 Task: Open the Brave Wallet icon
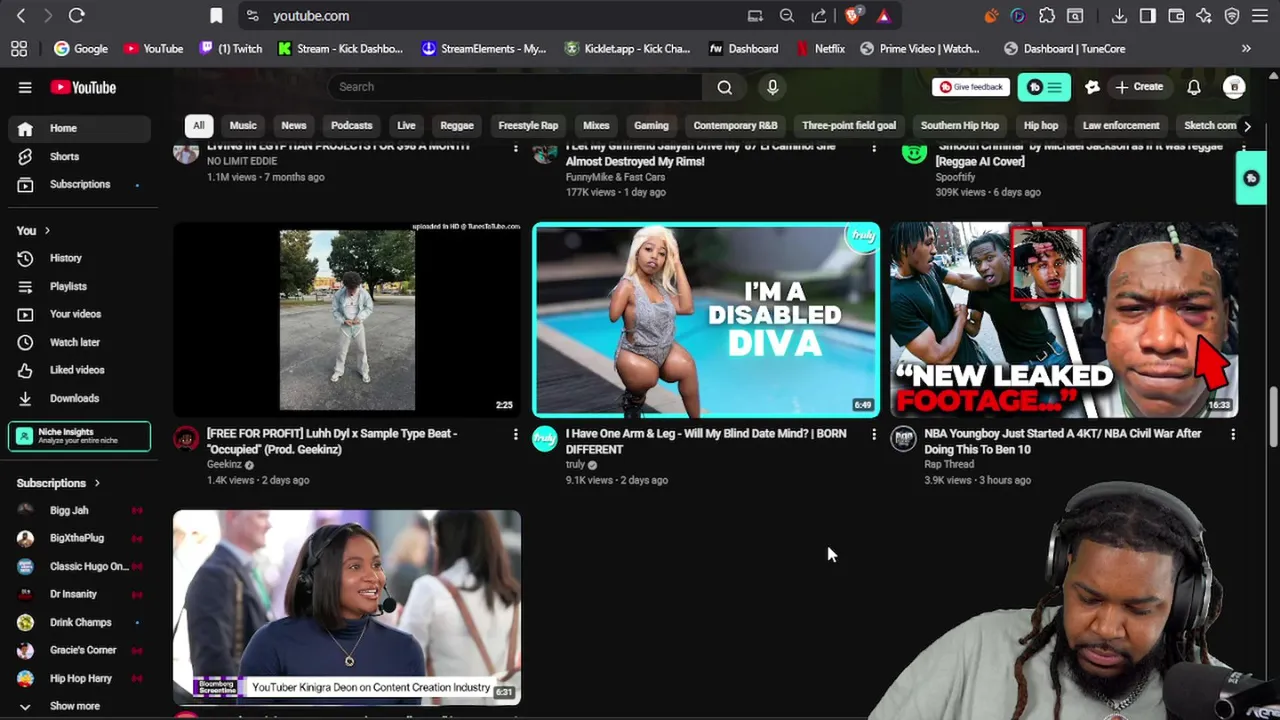(1176, 15)
